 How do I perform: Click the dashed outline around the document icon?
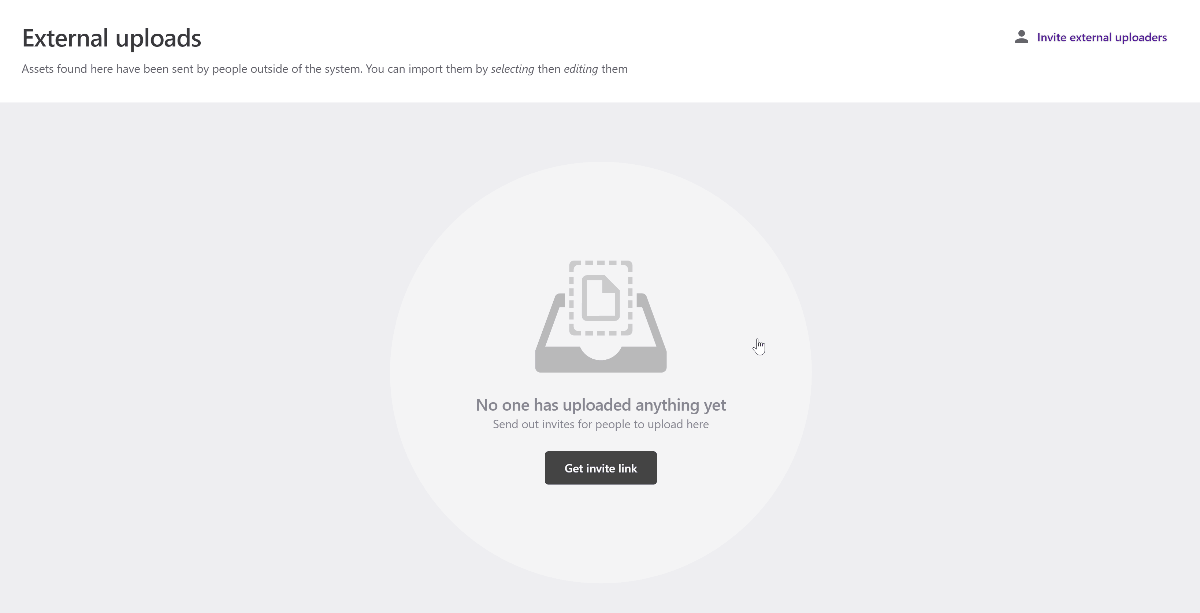601,298
